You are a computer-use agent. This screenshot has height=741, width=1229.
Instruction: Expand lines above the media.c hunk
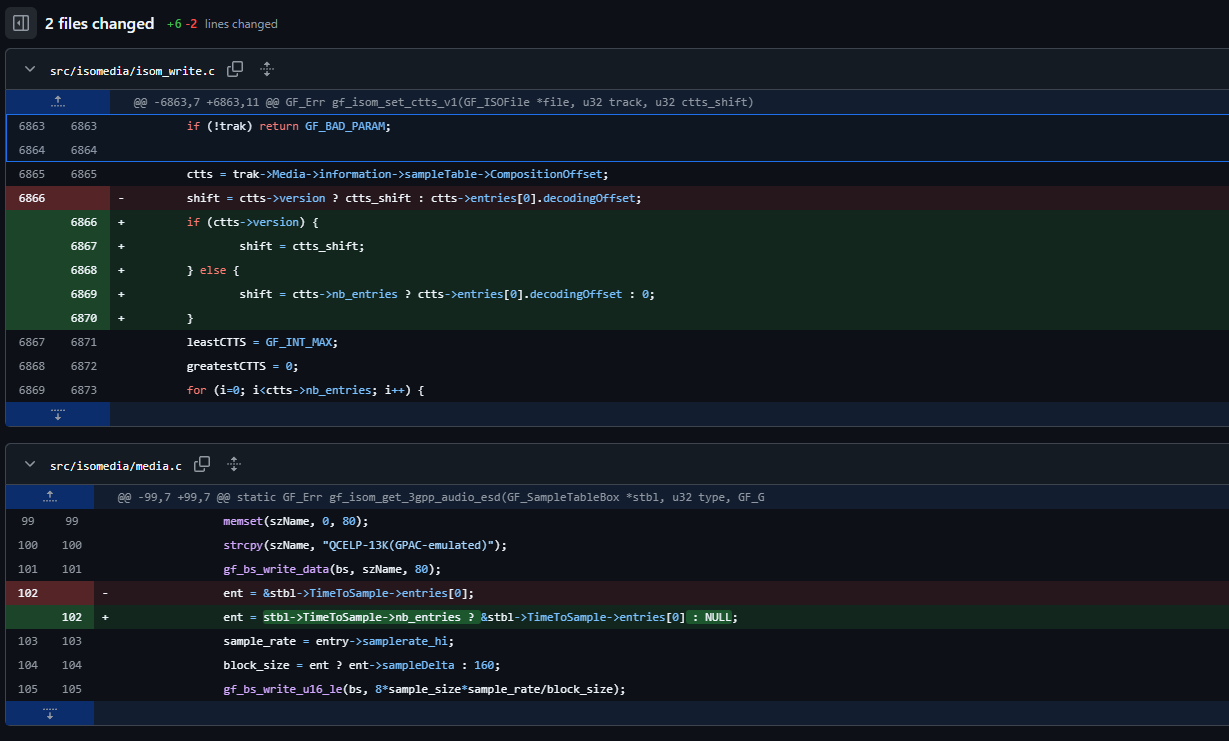(x=49, y=497)
